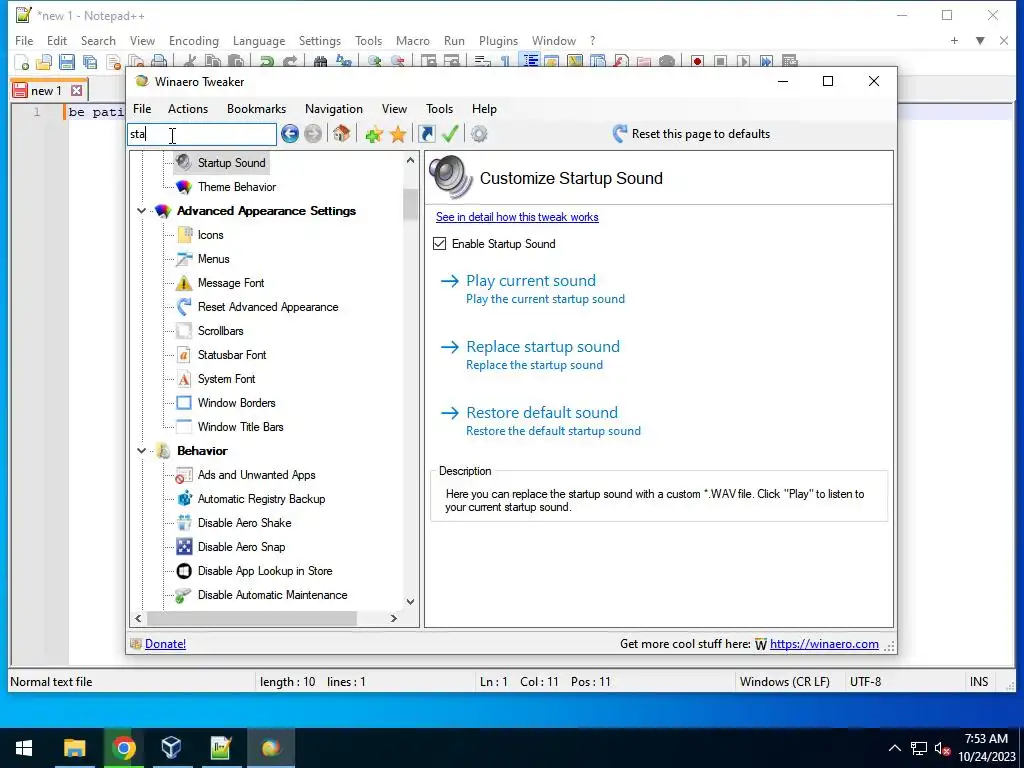Click Notepad++ Open file toolbar icon
Screen dimensions: 1024x768
point(44,62)
